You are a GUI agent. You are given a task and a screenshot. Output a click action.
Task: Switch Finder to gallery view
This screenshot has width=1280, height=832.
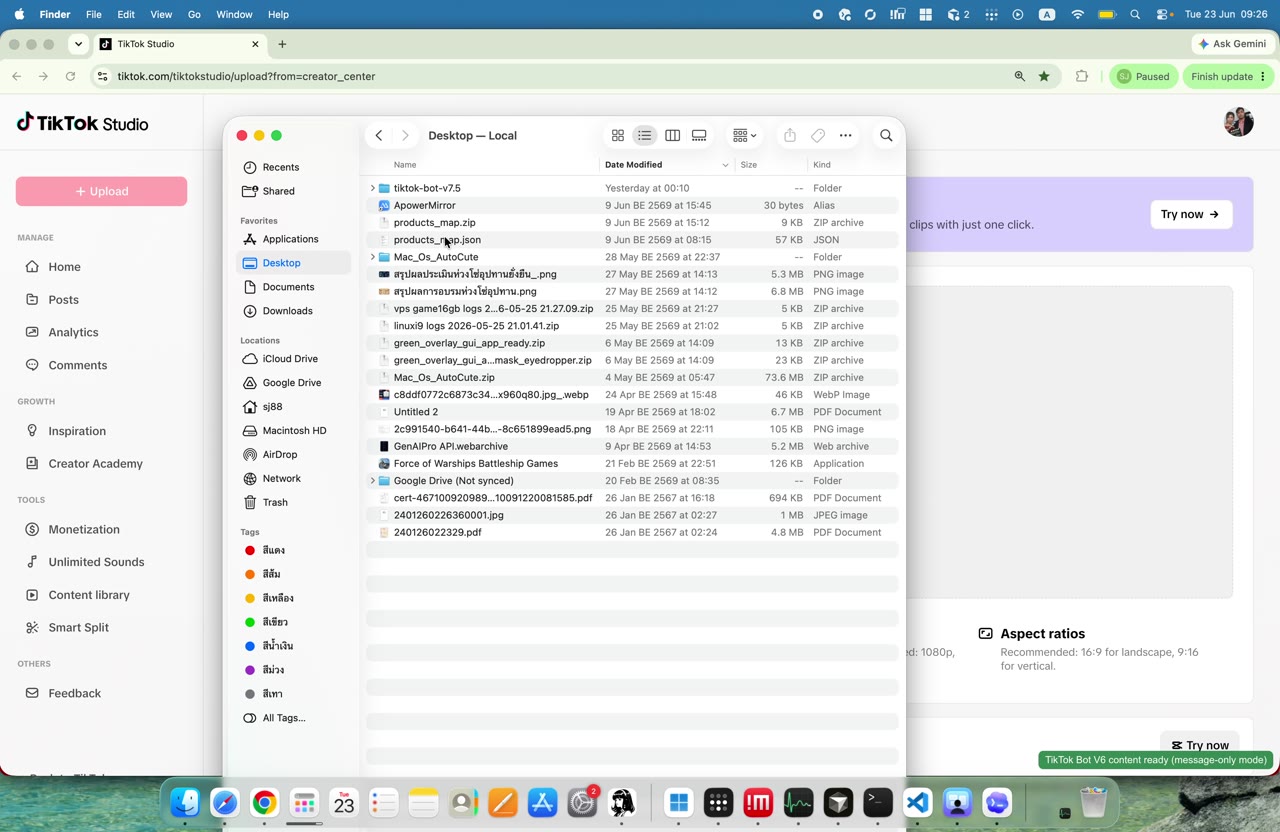tap(699, 136)
